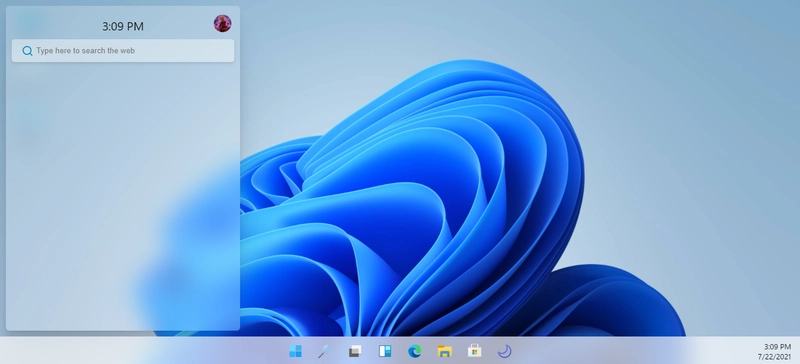
Task: Toggle the Widgets panel icon
Action: (x=385, y=351)
